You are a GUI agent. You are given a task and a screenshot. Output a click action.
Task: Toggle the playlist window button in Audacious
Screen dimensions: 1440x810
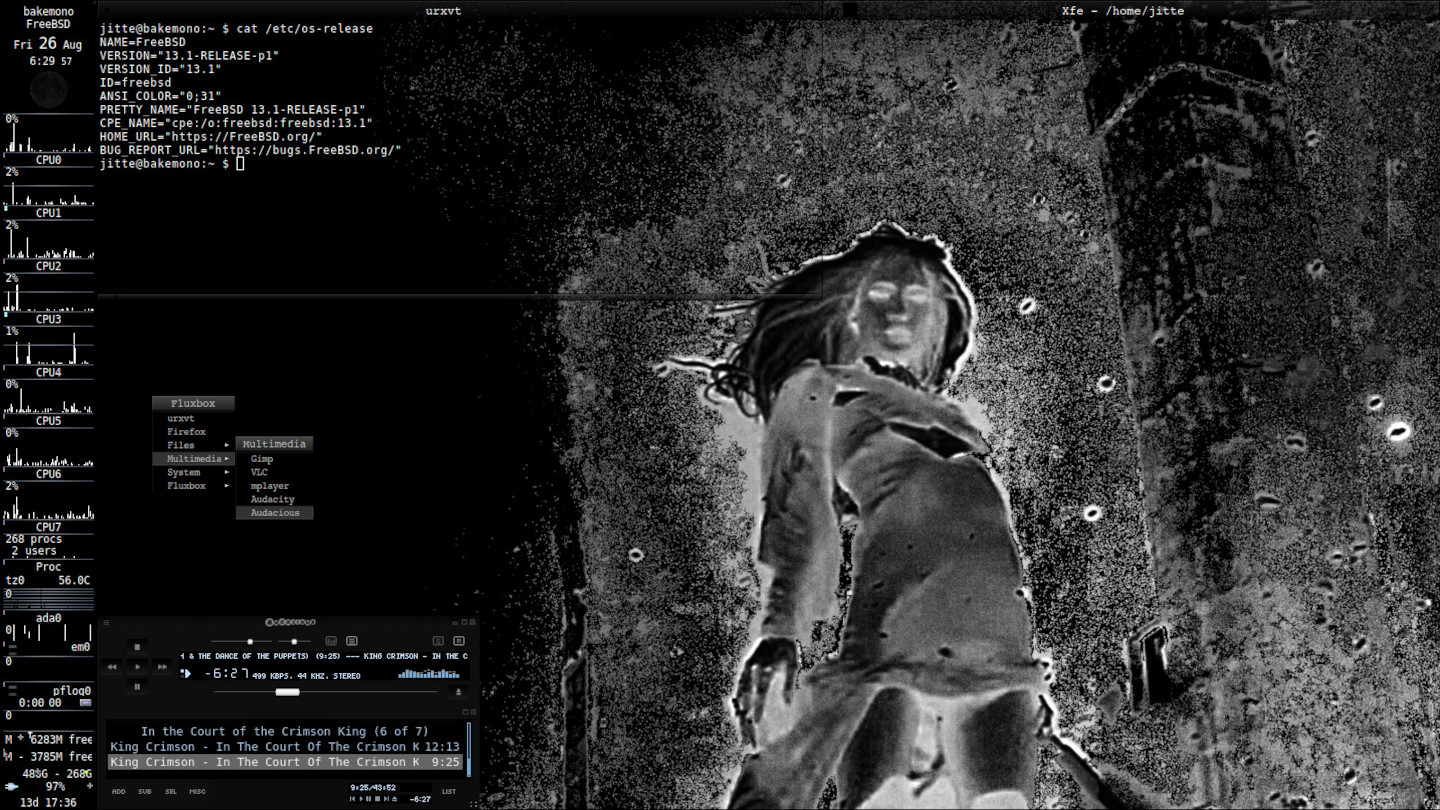[352, 641]
